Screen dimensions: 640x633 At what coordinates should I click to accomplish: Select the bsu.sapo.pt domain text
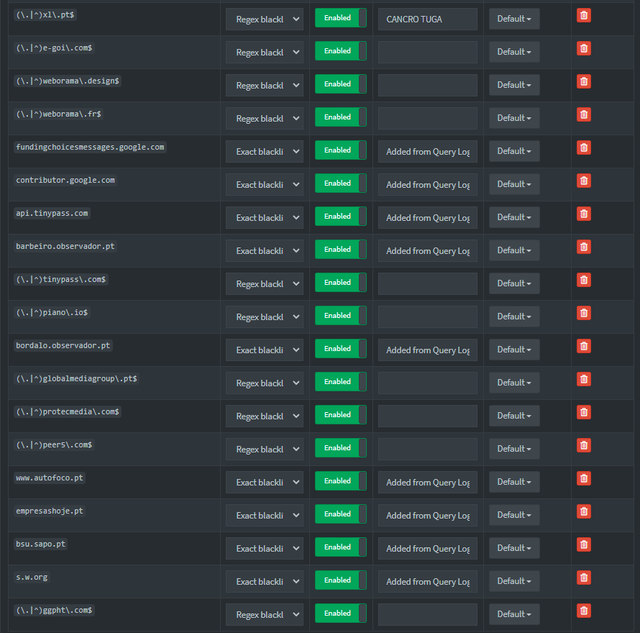40,544
